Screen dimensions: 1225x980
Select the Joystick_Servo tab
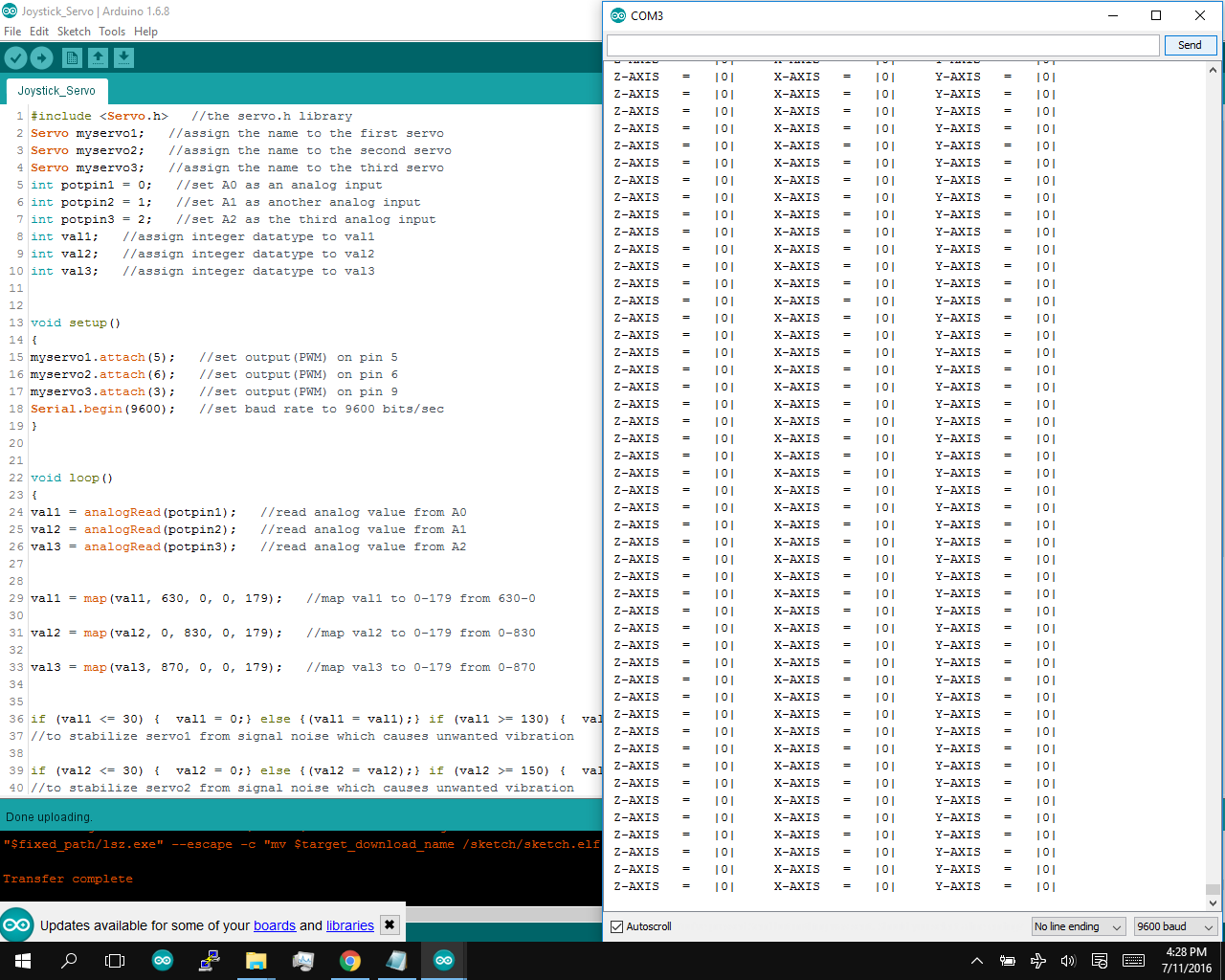(56, 91)
